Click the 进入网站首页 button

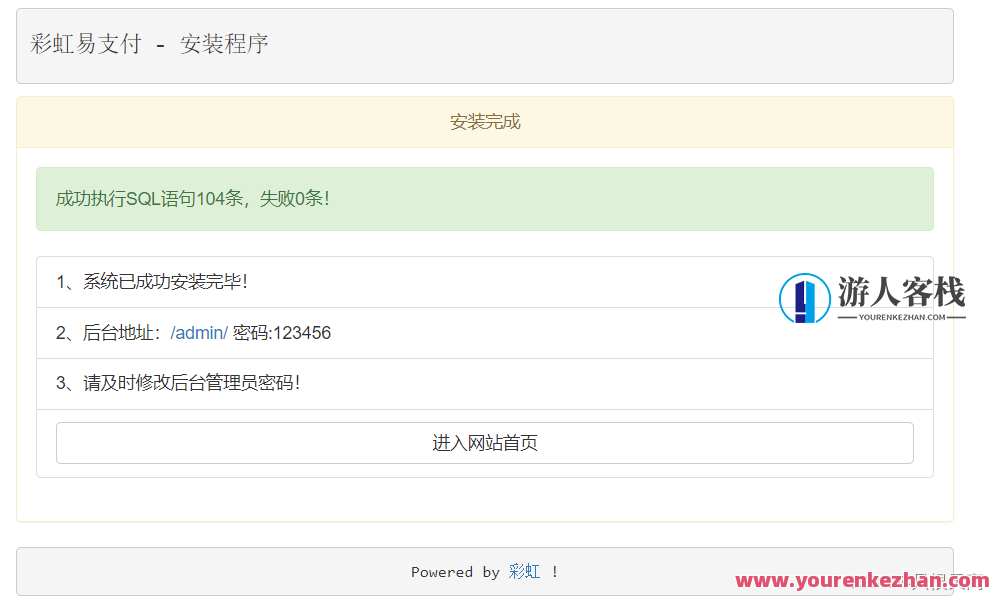pyautogui.click(x=485, y=442)
